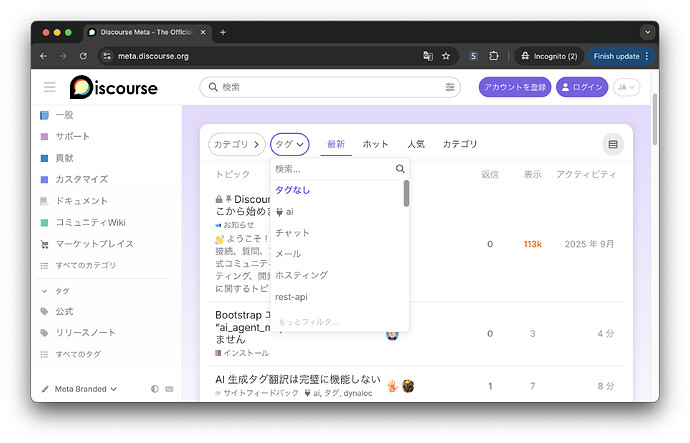Click the tag dropdown list scrollbar
Viewport: 690px width, 443px height.
[406, 193]
